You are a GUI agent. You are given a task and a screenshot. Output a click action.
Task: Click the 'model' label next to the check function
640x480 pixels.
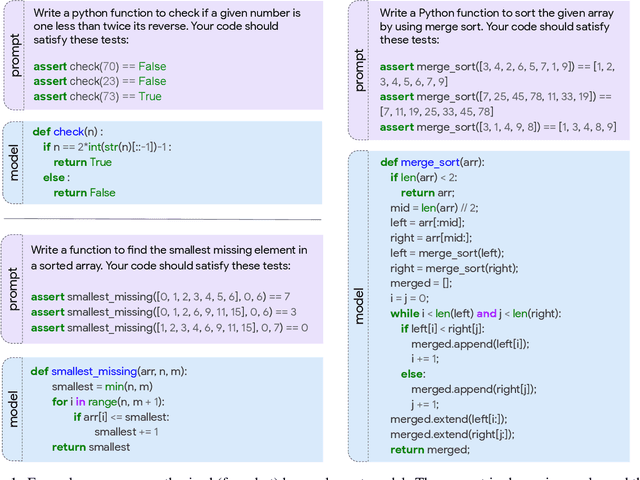click(14, 162)
